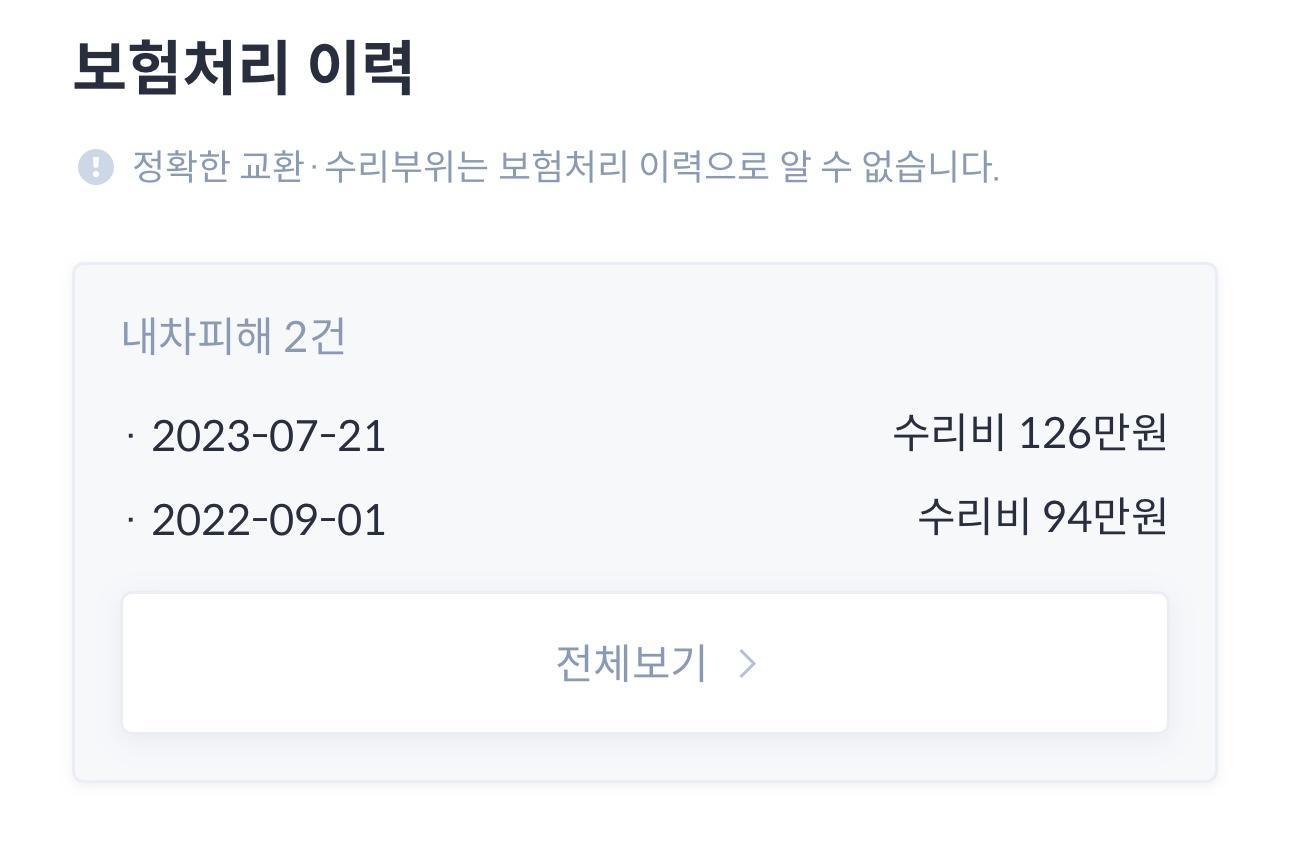Click 수리부위는 in the gray notice
1290x844 pixels.
pos(405,167)
